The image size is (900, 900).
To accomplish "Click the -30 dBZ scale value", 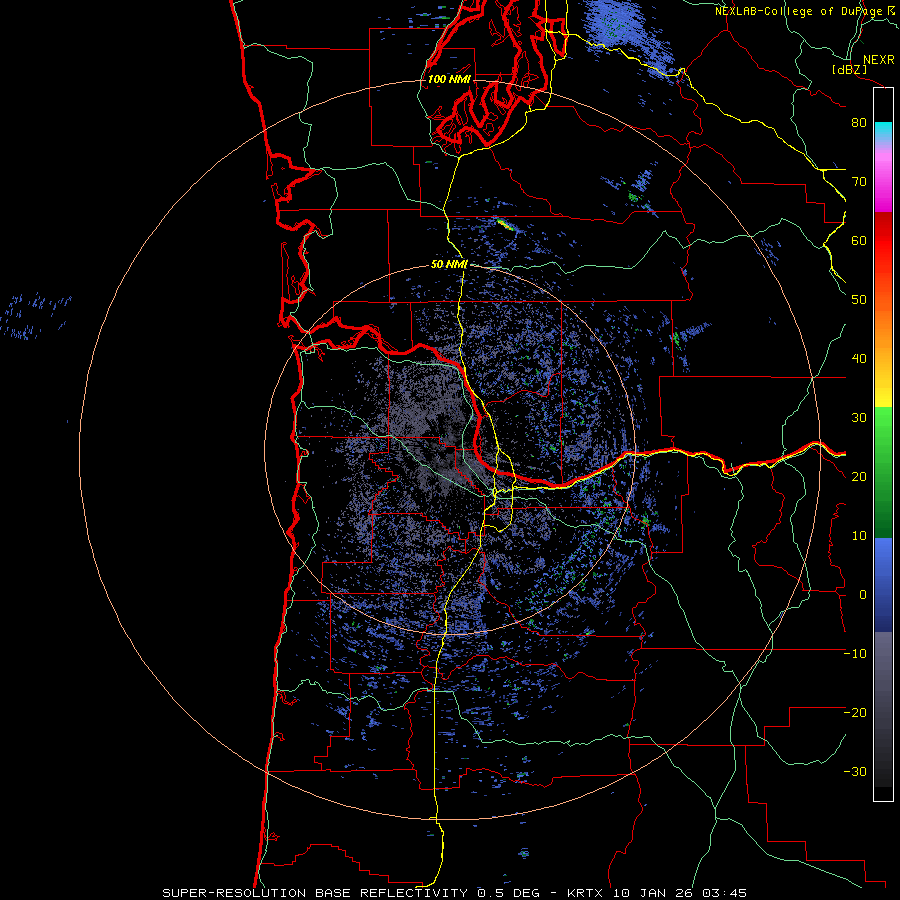I will (x=855, y=773).
